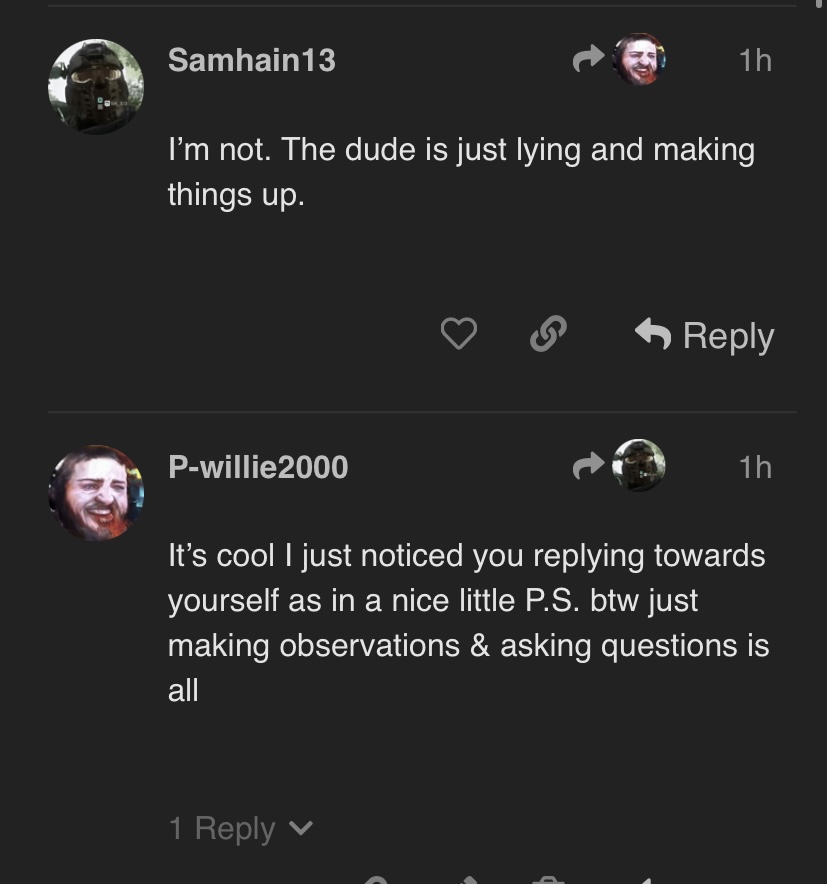Click the small avatar in Samhain13's post header
Screen dimensions: 827x884
[x=639, y=60]
